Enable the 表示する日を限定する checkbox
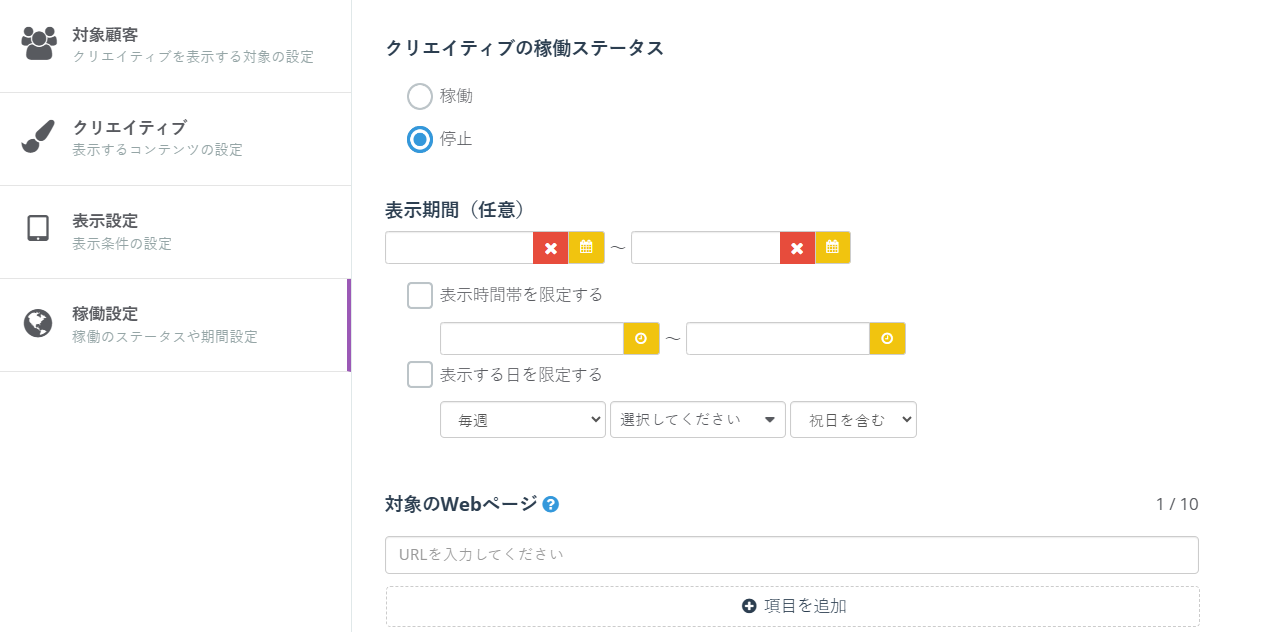1280x632 pixels. point(419,374)
